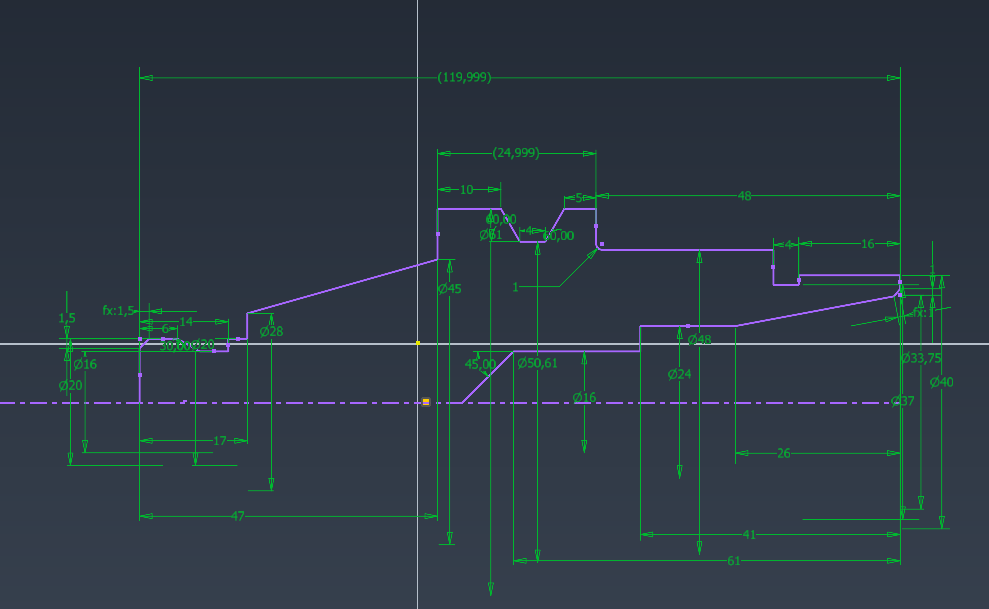Click the Ø45 diameter dimension
The width and height of the screenshot is (989, 609).
450,289
